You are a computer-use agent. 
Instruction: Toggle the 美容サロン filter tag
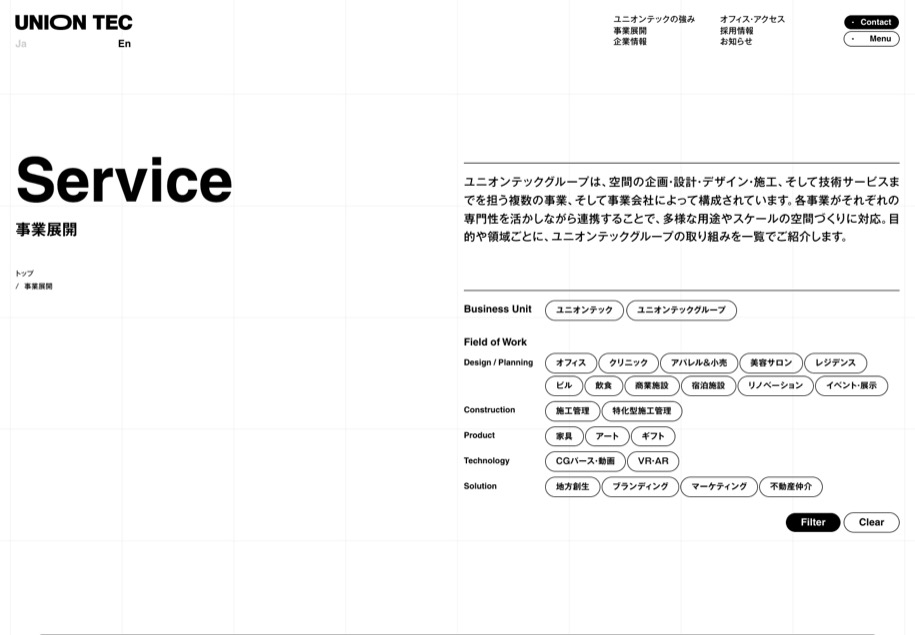pyautogui.click(x=771, y=362)
